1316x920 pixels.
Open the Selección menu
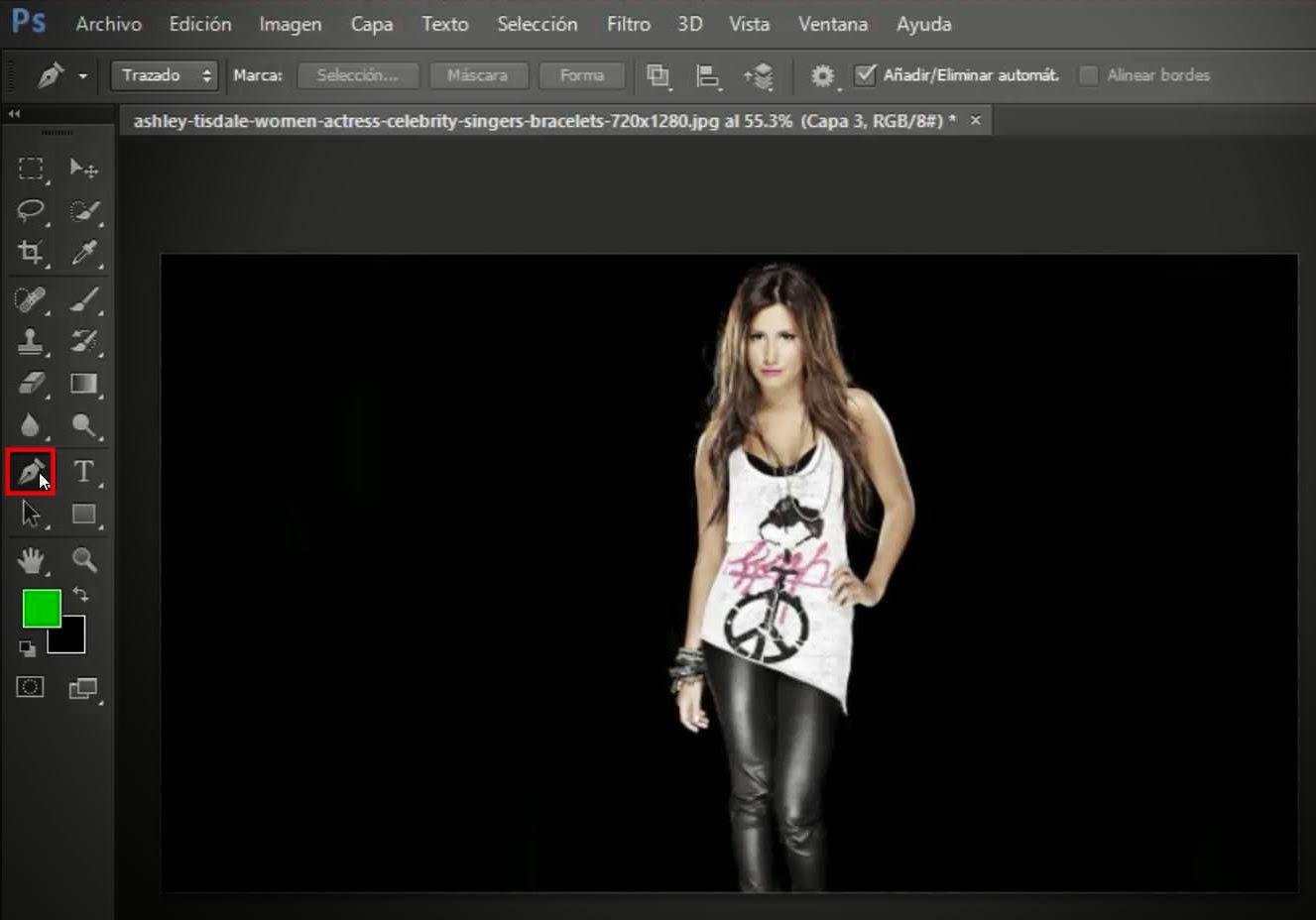click(538, 24)
